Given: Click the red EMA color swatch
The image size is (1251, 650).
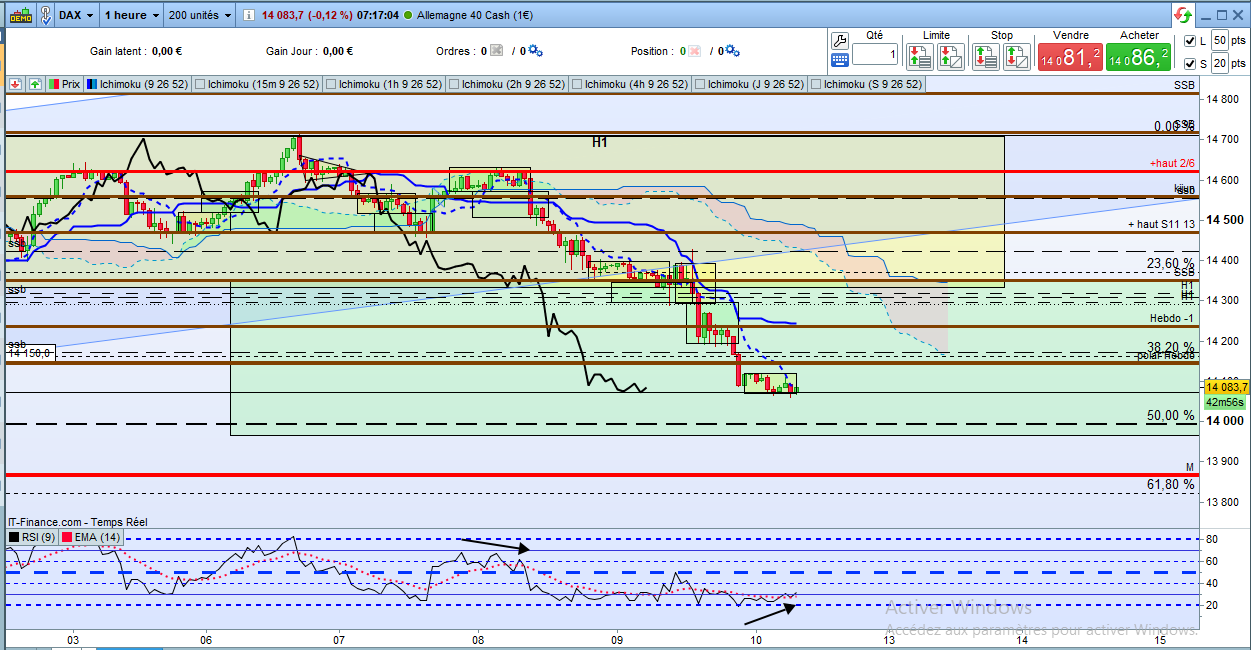Looking at the screenshot, I should pyautogui.click(x=67, y=537).
